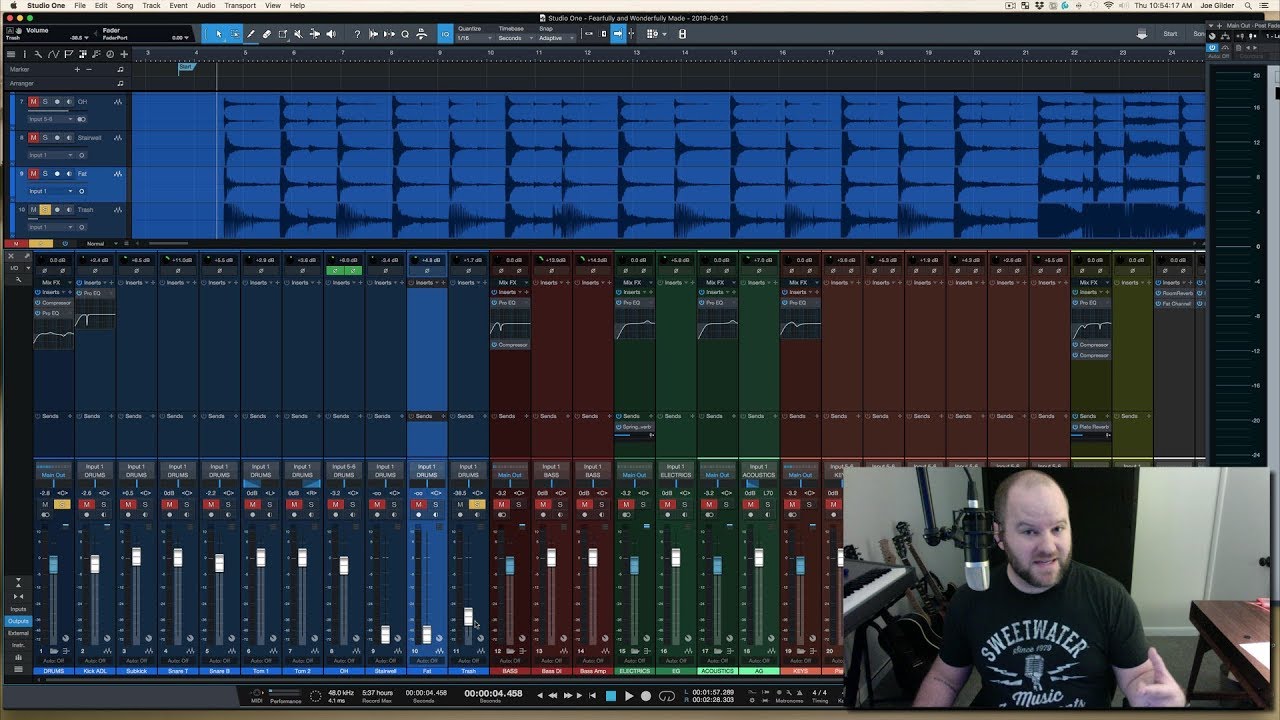The height and width of the screenshot is (720, 1280).
Task: Click the Spring_verb send on ELECTRICS
Action: (635, 427)
